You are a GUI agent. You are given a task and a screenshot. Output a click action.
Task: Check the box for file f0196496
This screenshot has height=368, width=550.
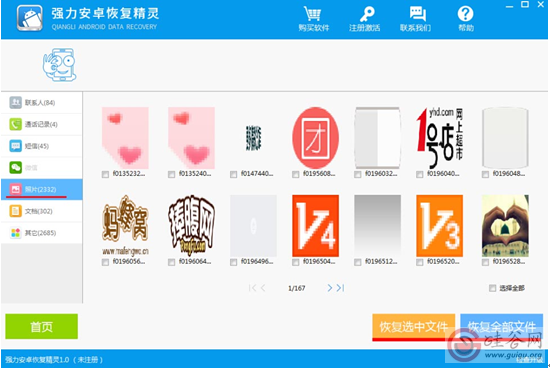234,262
